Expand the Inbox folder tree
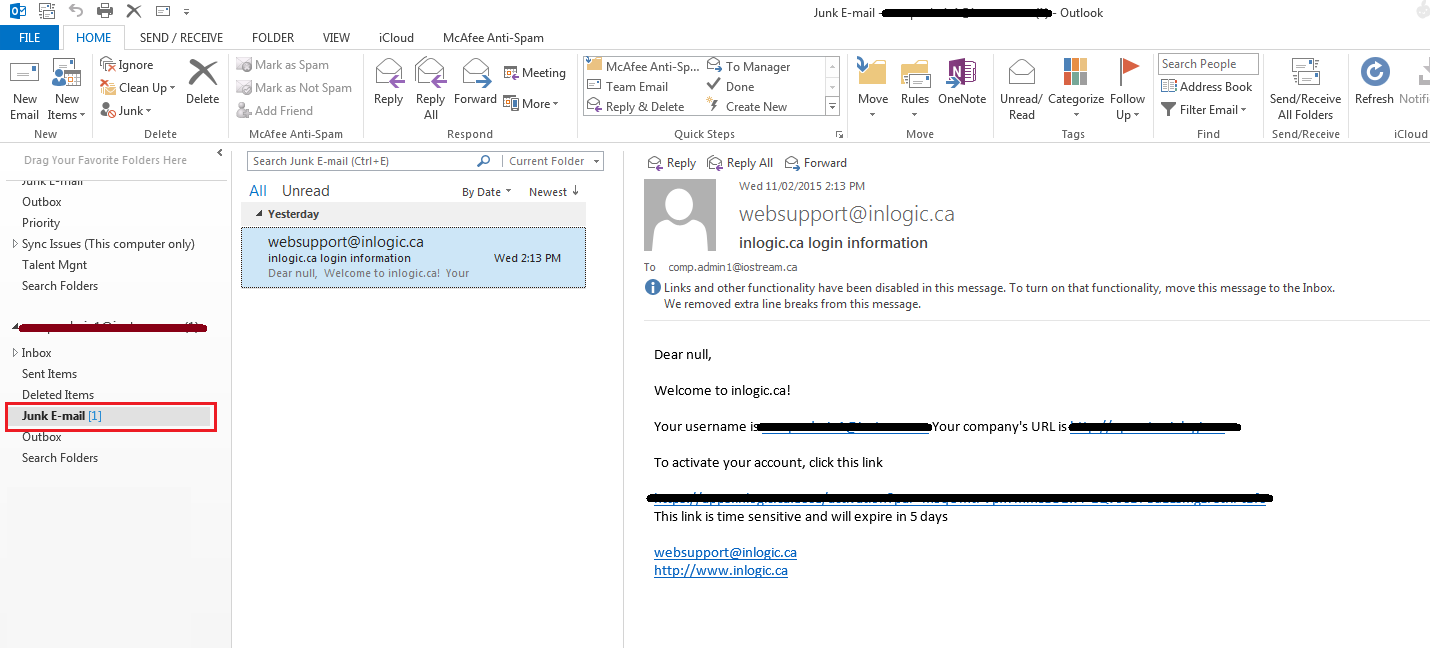The height and width of the screenshot is (648, 1430). [15, 353]
